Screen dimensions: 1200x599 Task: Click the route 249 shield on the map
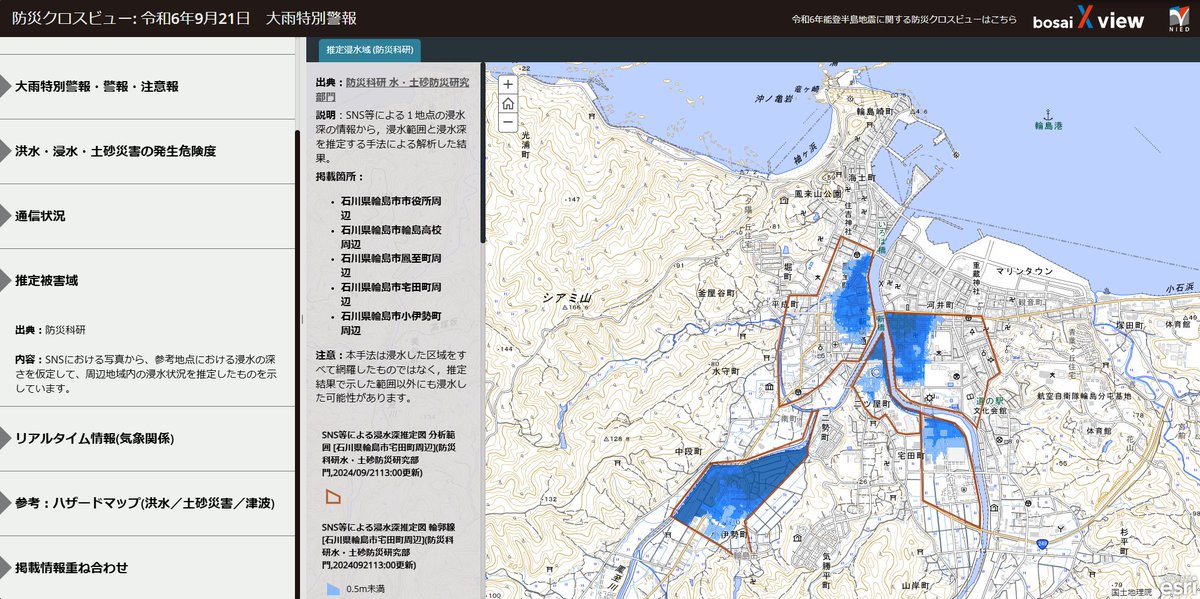tap(1041, 544)
